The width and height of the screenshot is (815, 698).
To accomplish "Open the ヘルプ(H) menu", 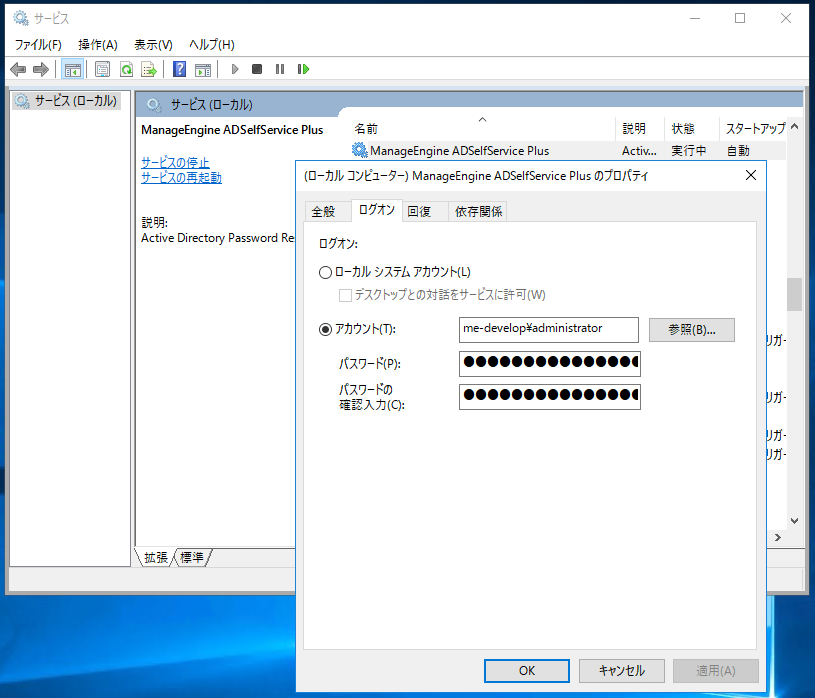I will click(212, 45).
